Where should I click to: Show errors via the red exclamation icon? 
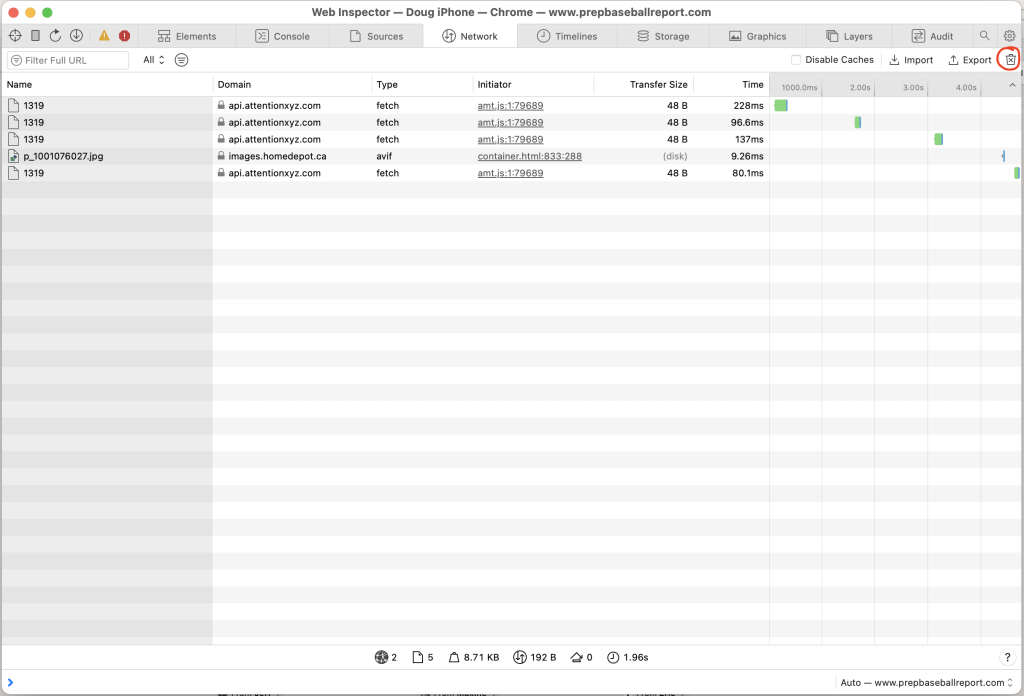click(124, 36)
